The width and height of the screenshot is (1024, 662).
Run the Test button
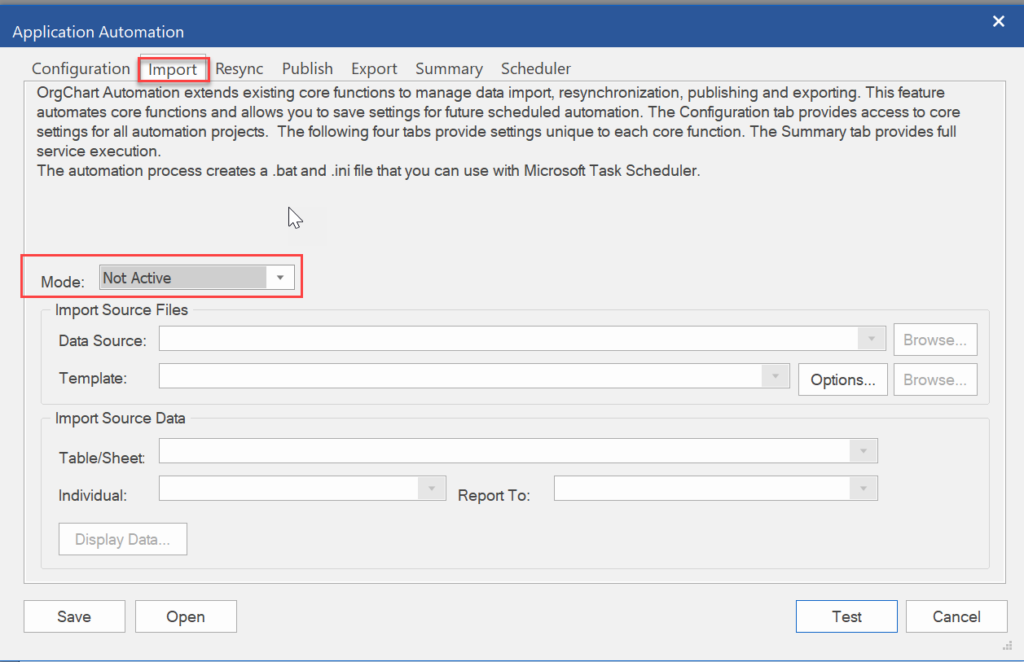point(847,617)
